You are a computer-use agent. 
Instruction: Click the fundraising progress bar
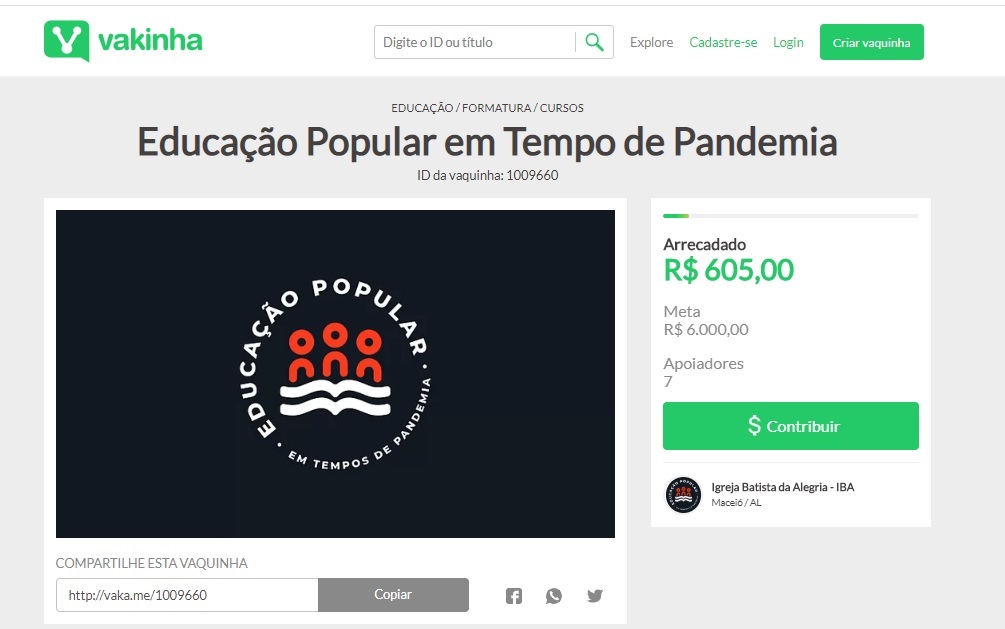pyautogui.click(x=790, y=216)
